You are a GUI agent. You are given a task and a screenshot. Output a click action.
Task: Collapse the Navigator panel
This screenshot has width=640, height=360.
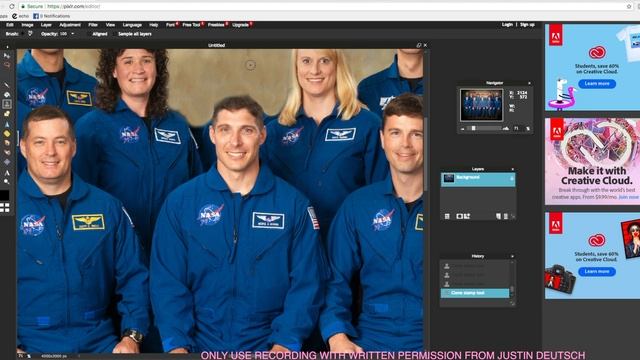[529, 83]
